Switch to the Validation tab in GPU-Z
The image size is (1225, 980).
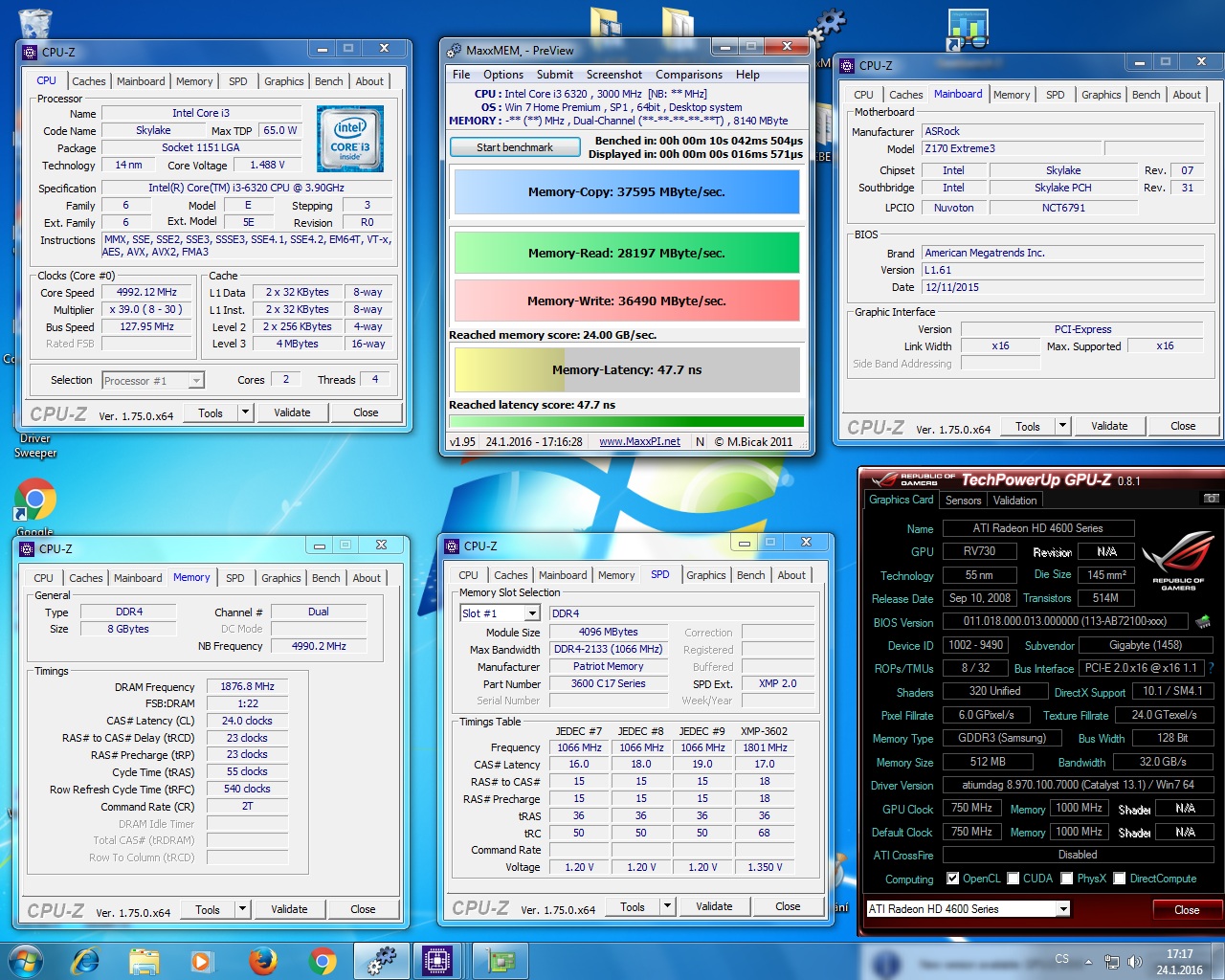click(x=1014, y=501)
